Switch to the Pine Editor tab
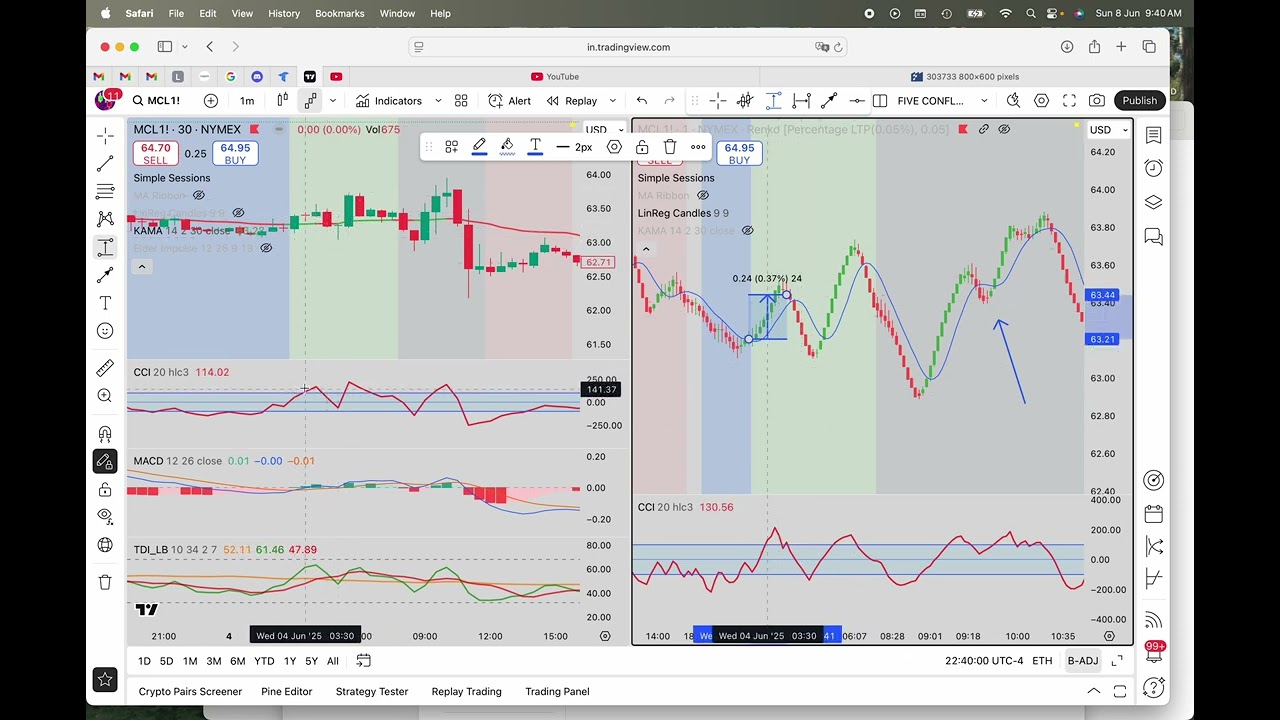Screen dimensions: 1280x720 coord(287,691)
